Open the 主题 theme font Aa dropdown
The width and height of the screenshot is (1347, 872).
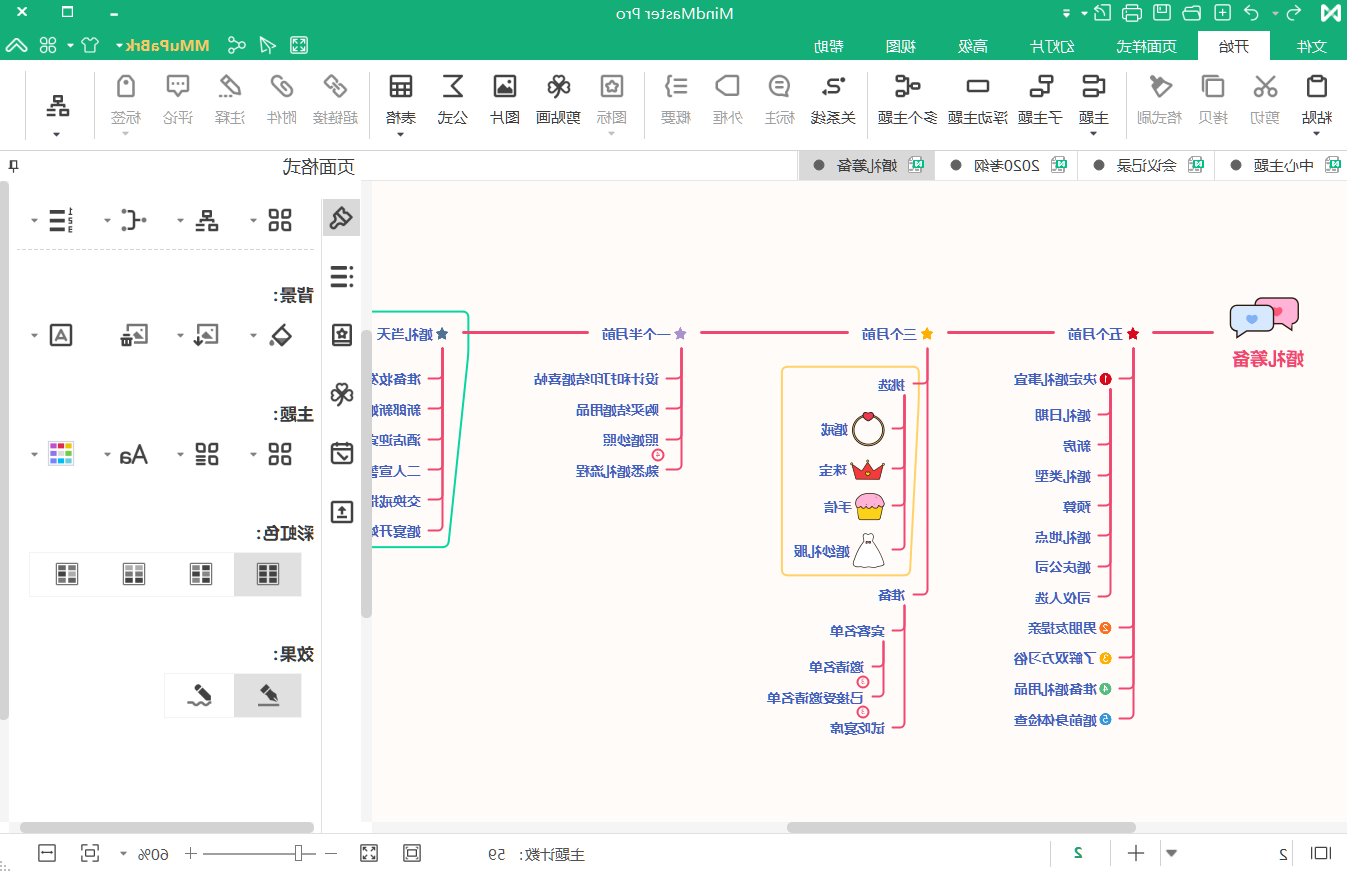click(x=108, y=455)
